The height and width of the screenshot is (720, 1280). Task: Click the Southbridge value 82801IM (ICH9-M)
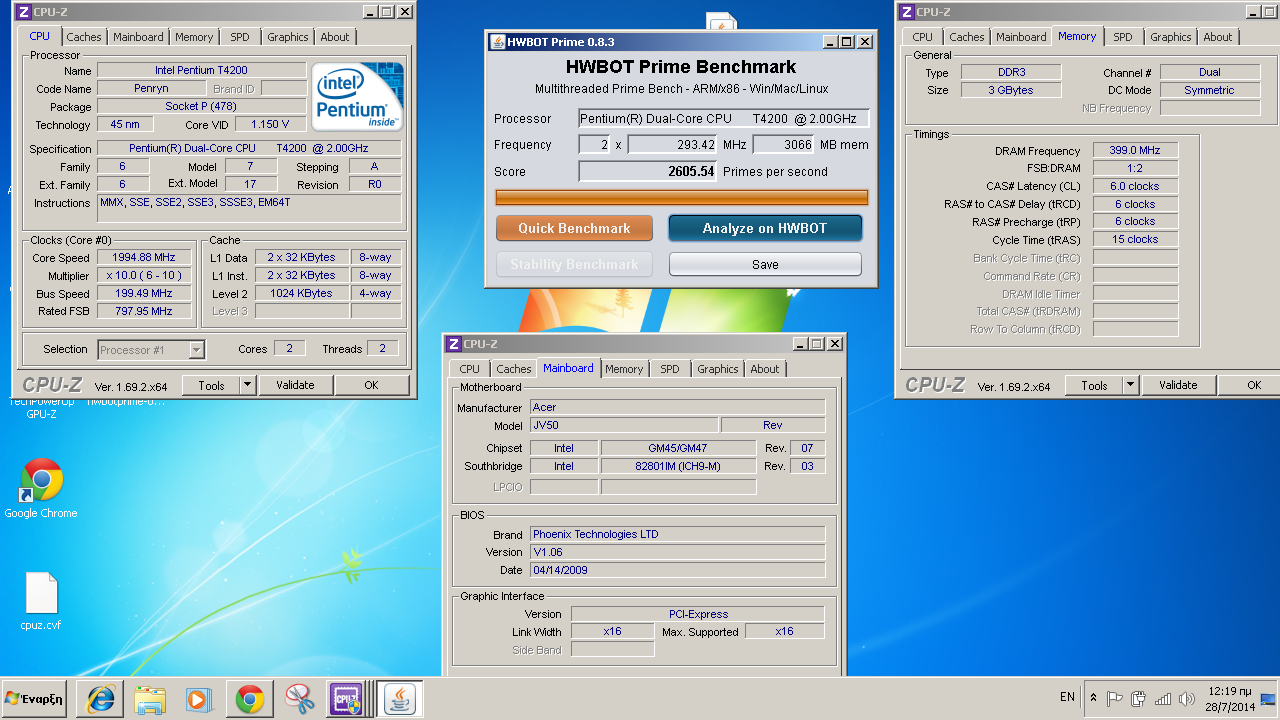678,467
